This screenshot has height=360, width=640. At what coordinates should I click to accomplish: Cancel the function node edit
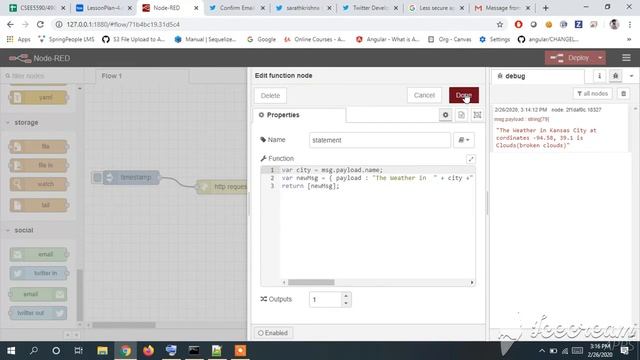(x=424, y=95)
